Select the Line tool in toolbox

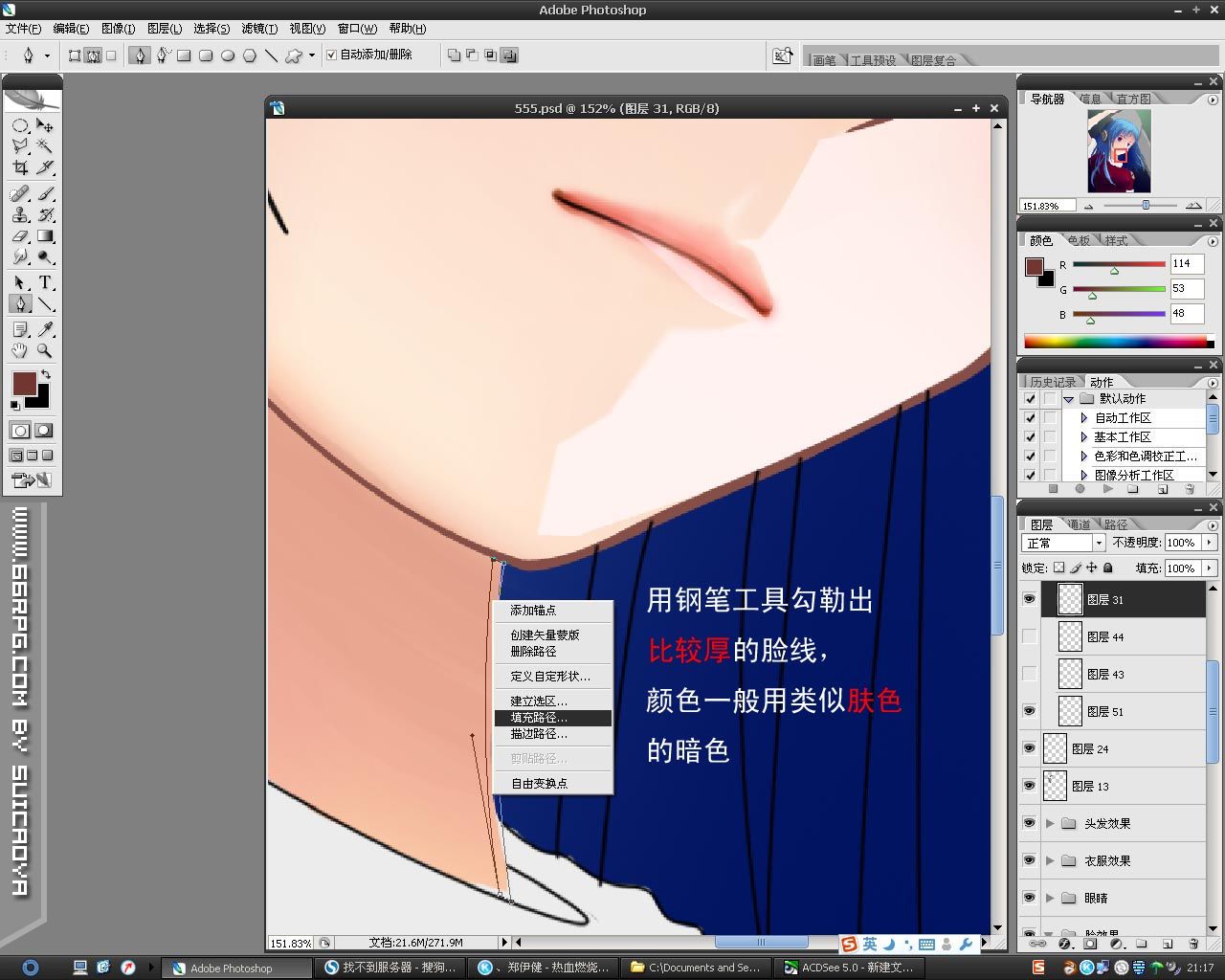click(x=45, y=304)
